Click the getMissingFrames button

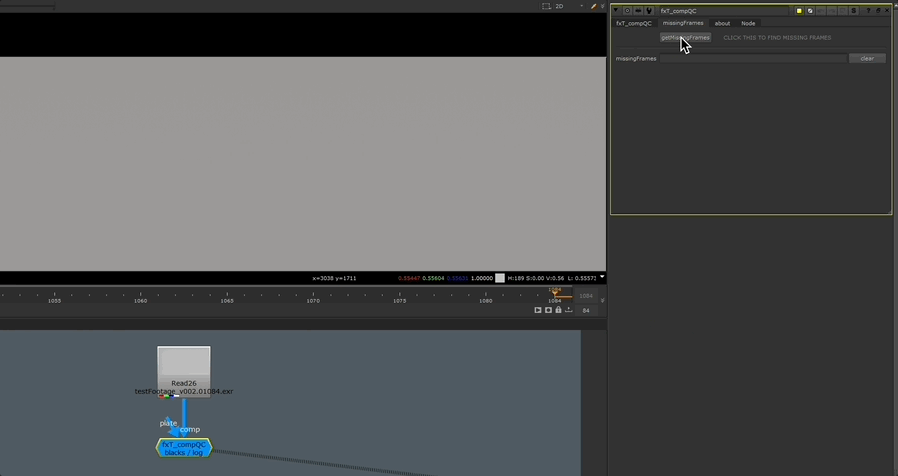685,38
